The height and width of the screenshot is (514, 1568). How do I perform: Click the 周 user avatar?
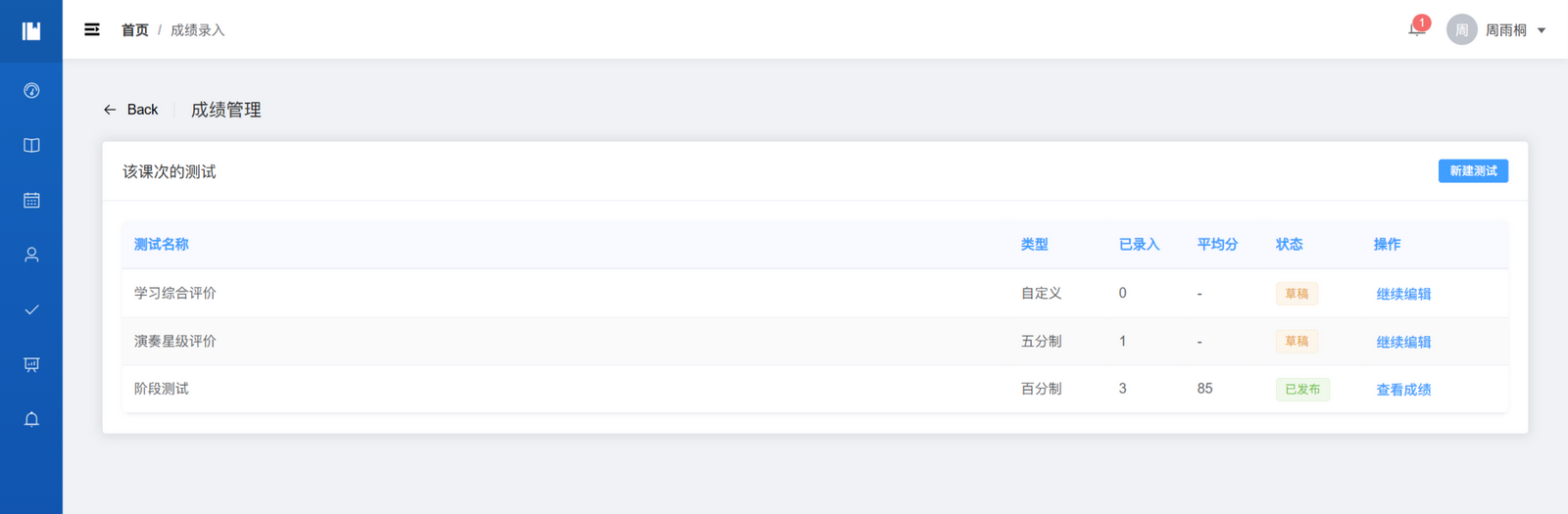point(1461,30)
